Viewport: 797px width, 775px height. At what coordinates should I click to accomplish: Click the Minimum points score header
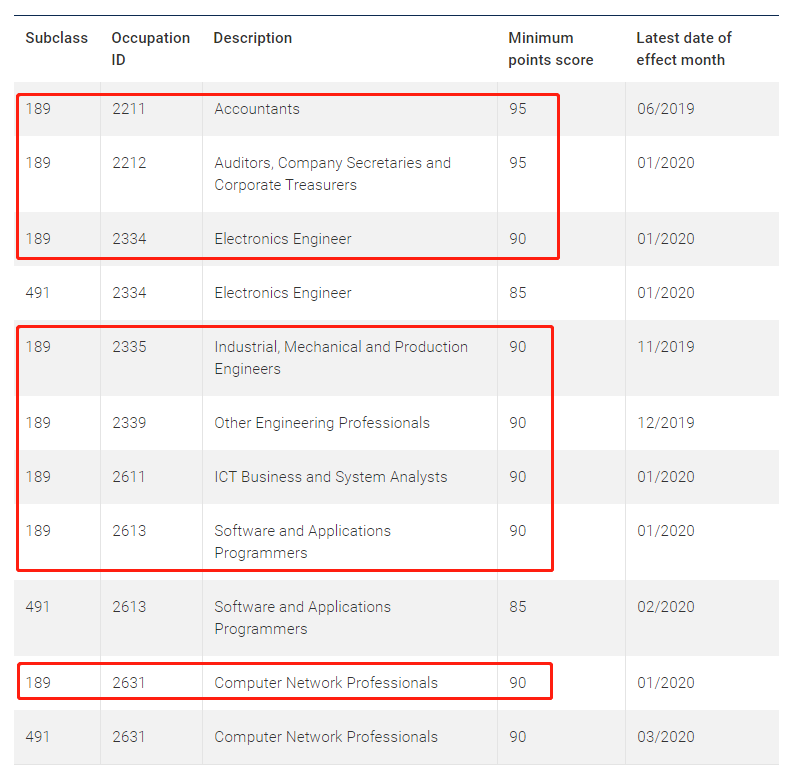[x=551, y=49]
